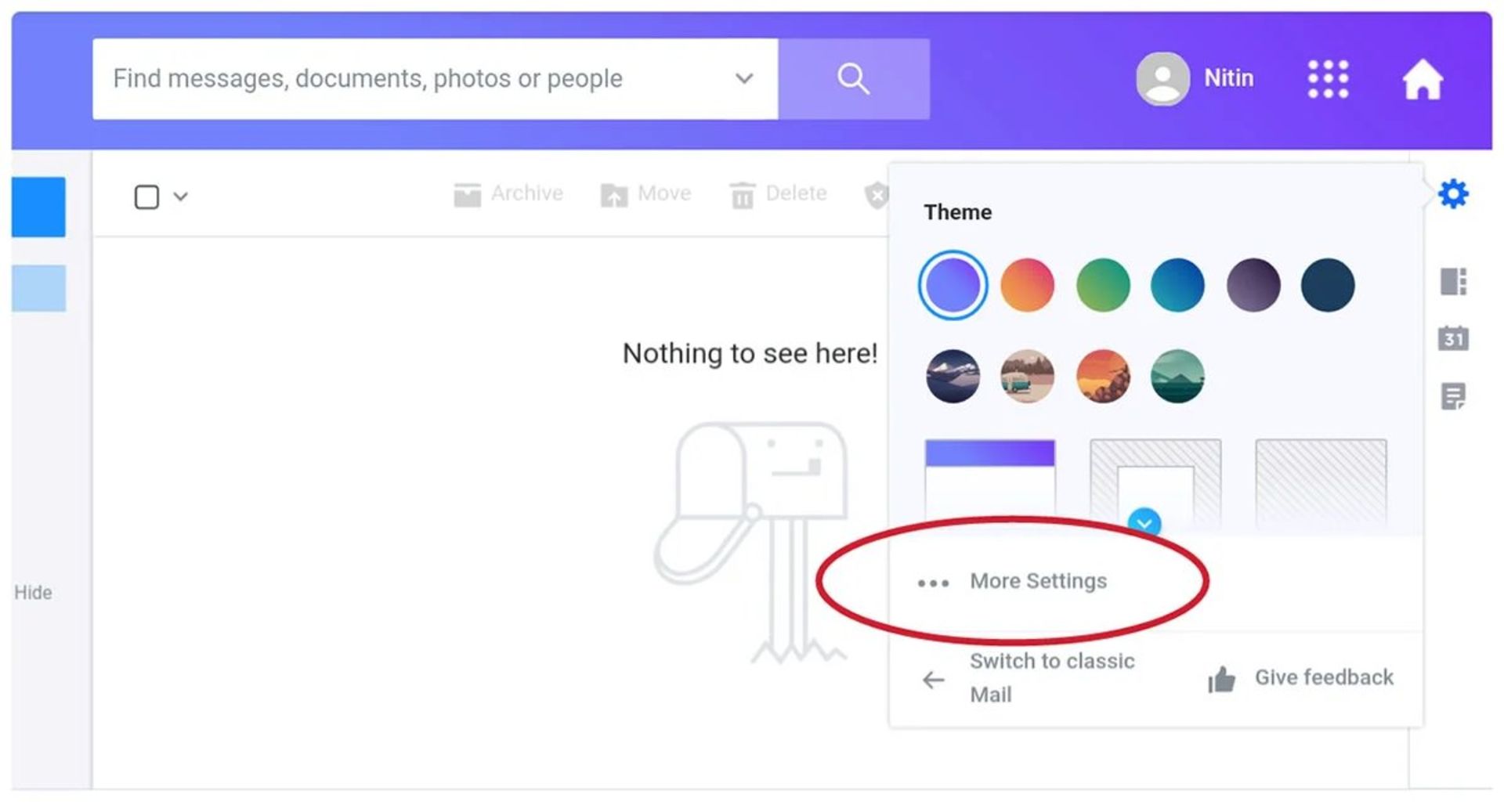Click Hide in the left sidebar
Screen dimensions: 1504x812
tap(33, 593)
